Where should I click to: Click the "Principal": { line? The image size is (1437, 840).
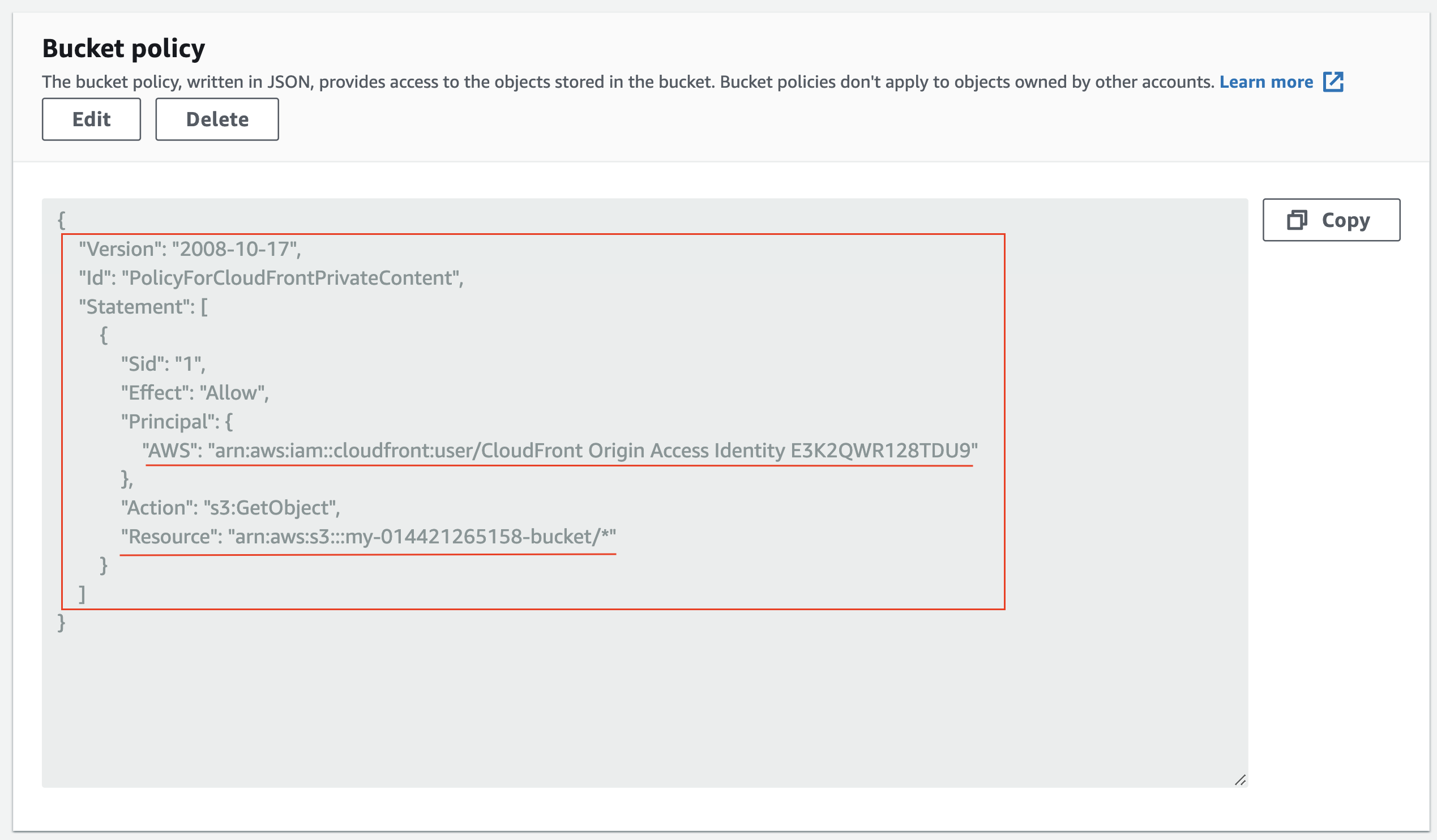point(177,422)
